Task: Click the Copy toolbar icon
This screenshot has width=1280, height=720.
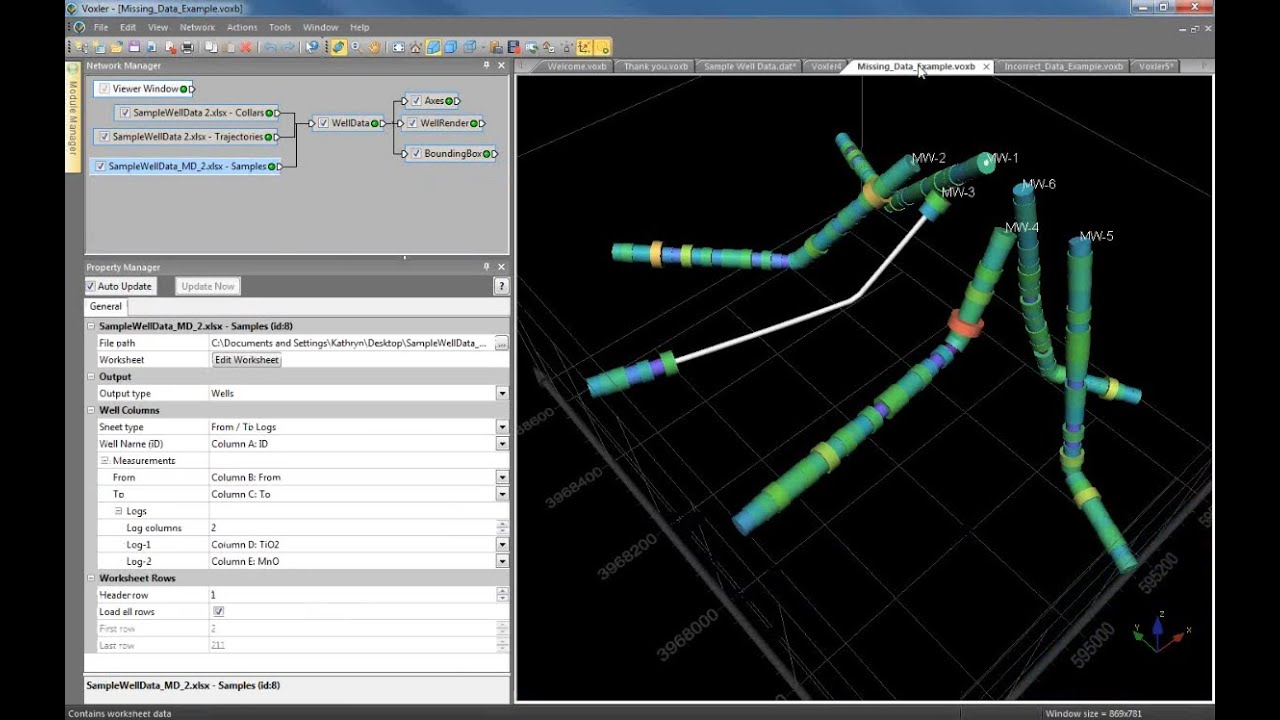Action: tap(211, 47)
